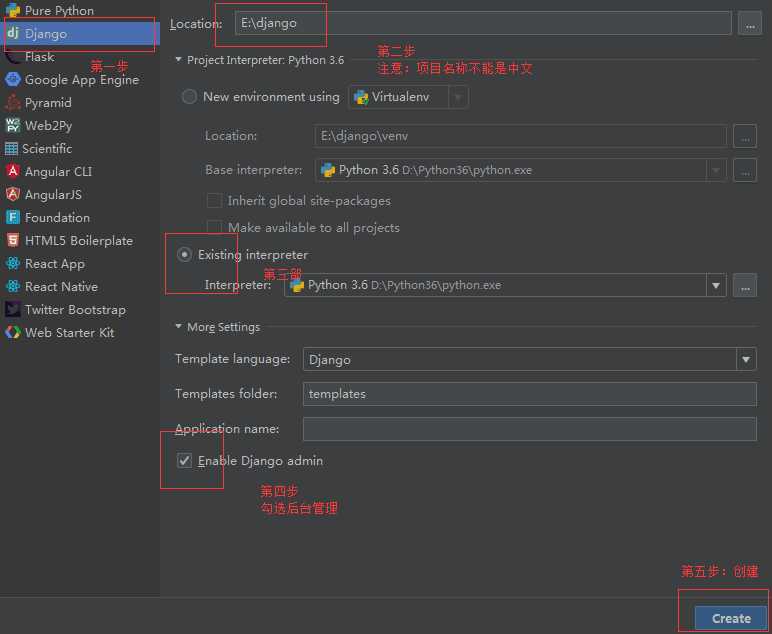
Task: Browse for virtualenv Location folder
Action: [x=745, y=136]
